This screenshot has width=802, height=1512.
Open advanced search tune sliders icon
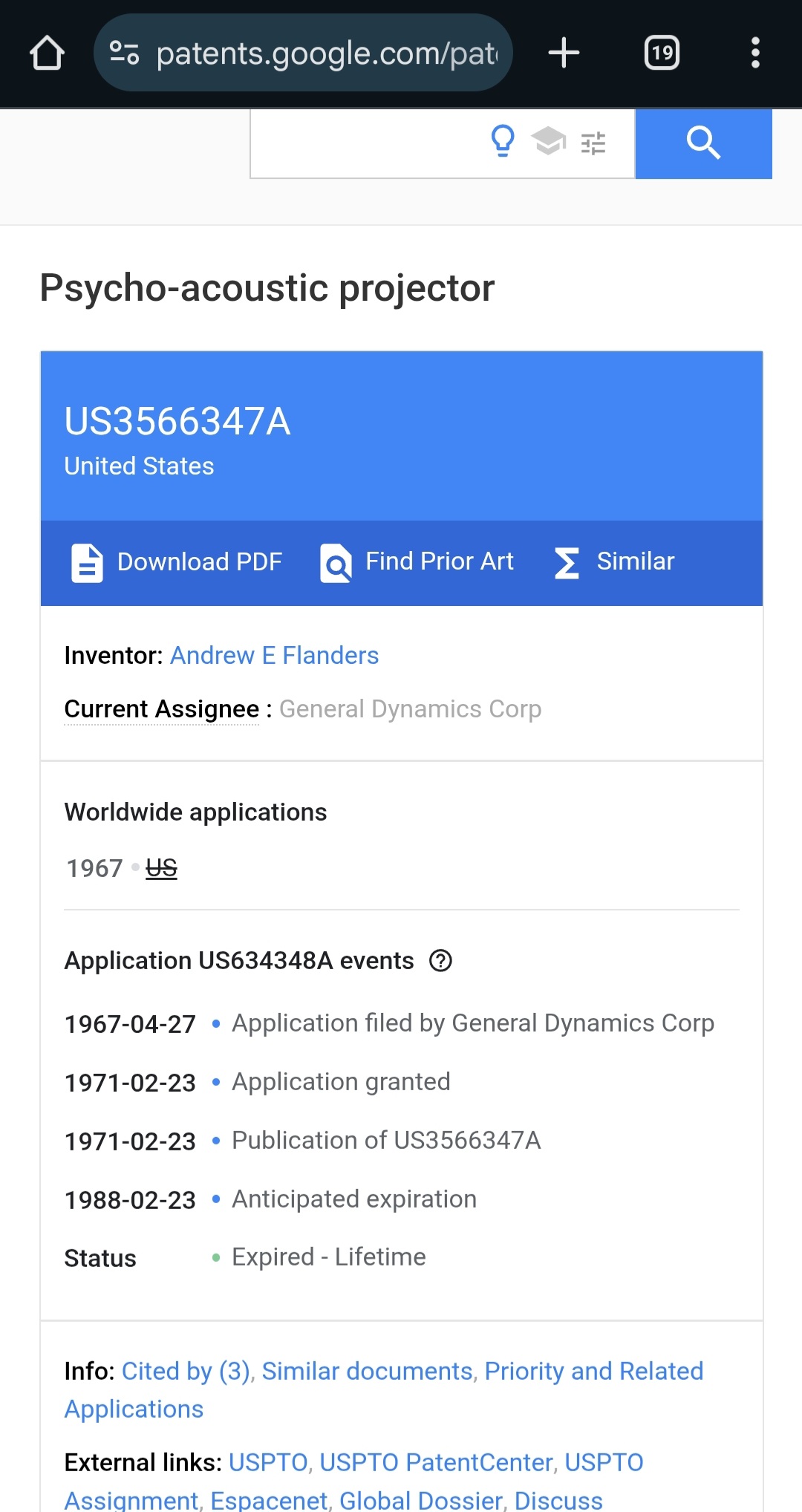pos(593,143)
